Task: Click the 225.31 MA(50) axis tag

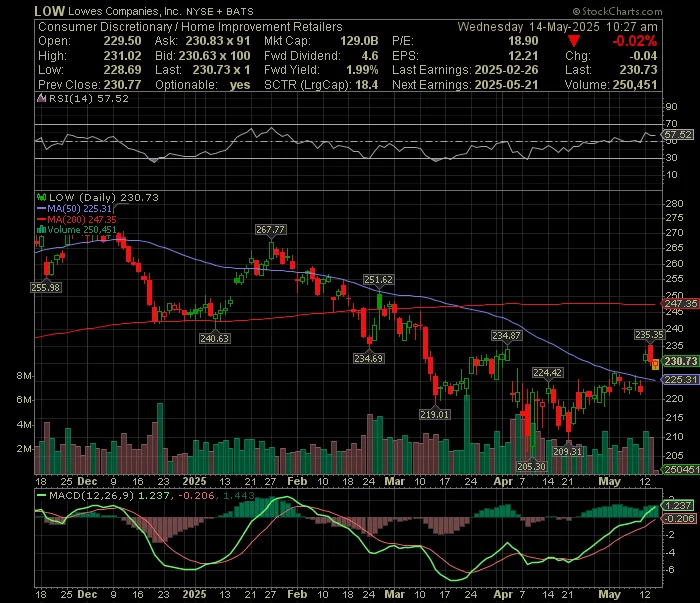Action: click(x=681, y=379)
